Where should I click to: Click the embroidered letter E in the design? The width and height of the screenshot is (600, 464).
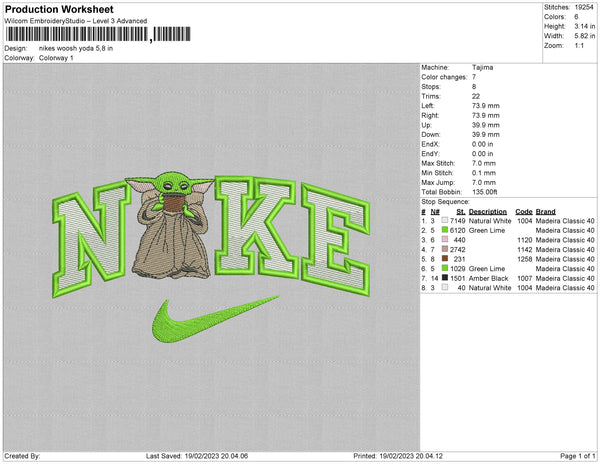(x=336, y=240)
